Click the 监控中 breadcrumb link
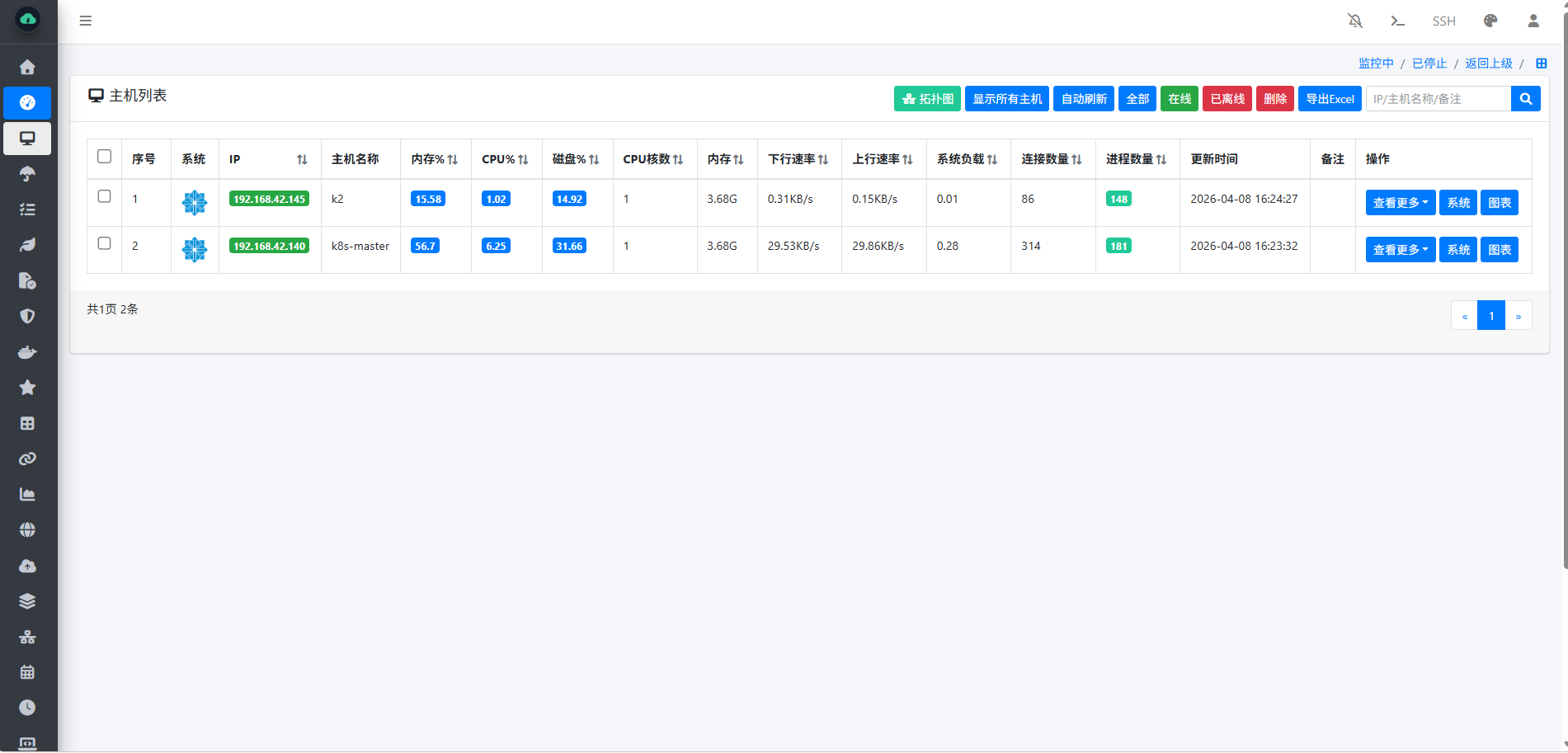The width and height of the screenshot is (1568, 753). [x=1376, y=64]
